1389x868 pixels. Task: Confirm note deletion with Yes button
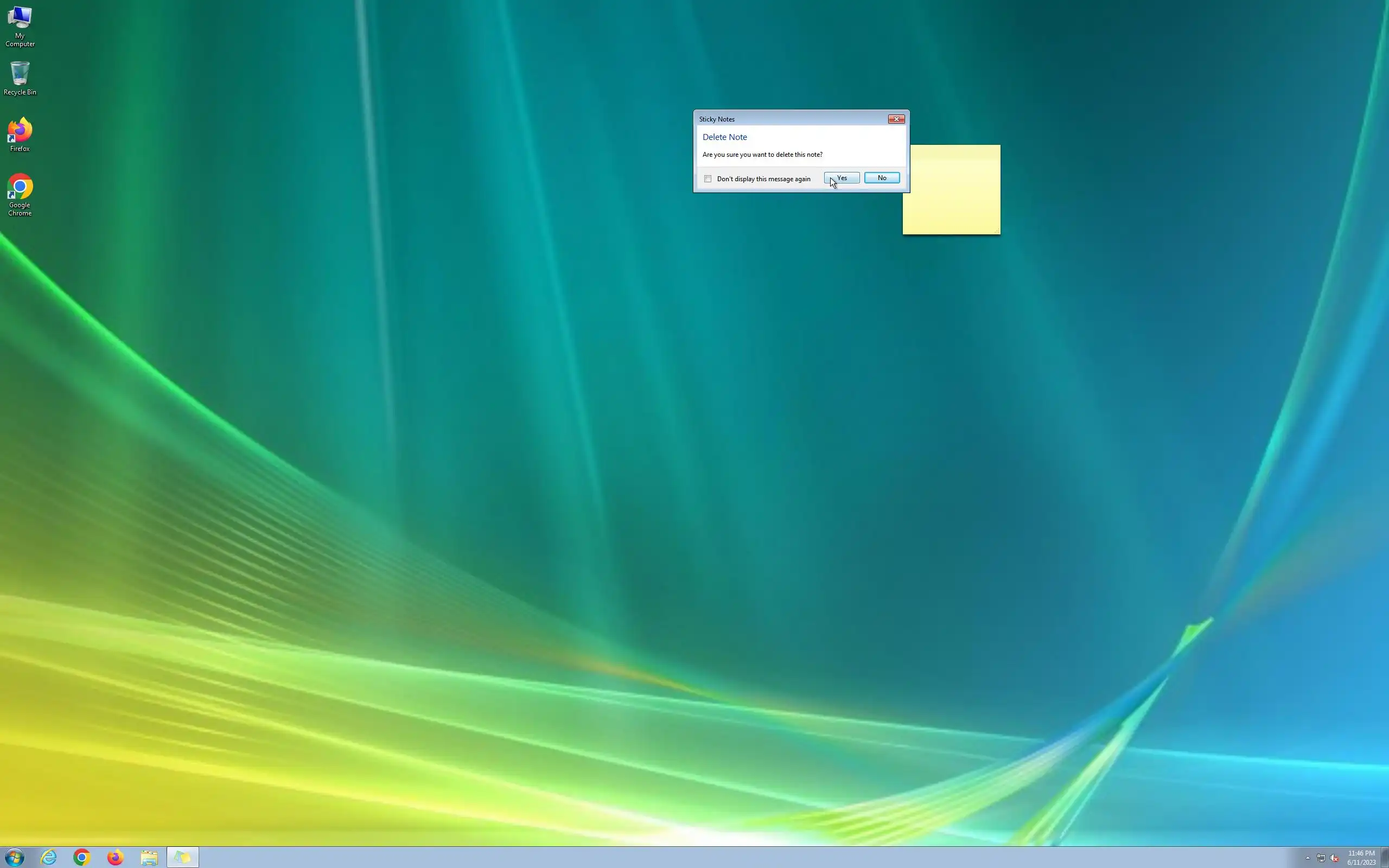[x=842, y=178]
